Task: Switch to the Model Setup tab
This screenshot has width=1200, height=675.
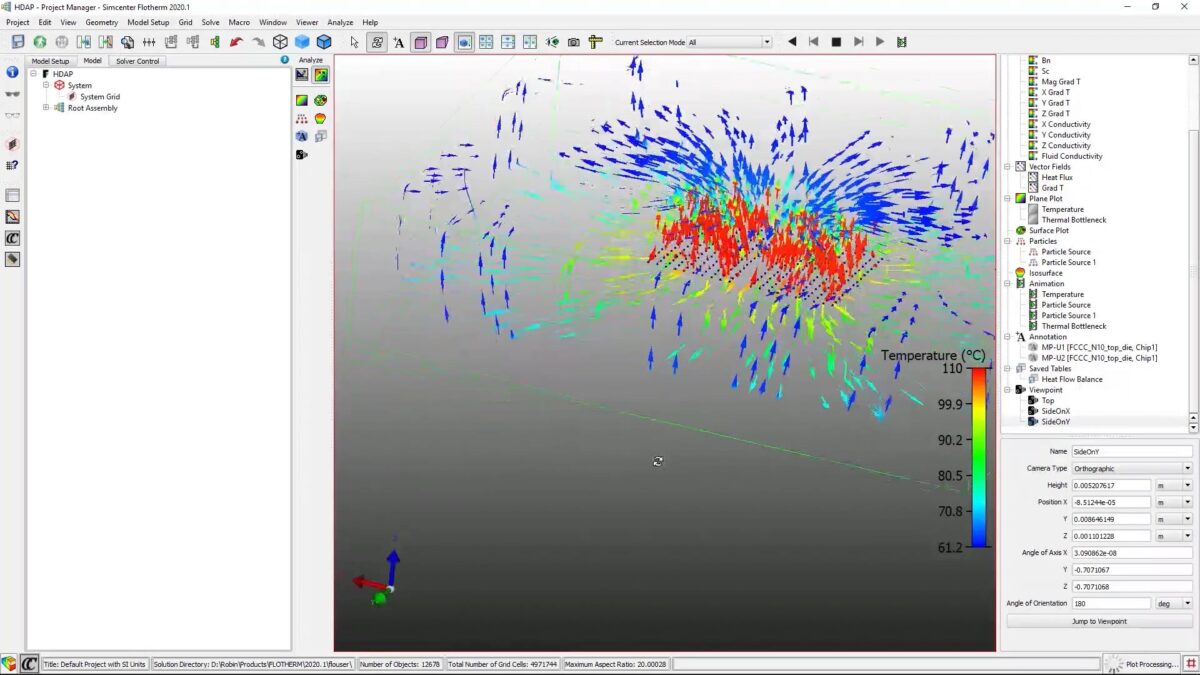Action: (x=51, y=61)
